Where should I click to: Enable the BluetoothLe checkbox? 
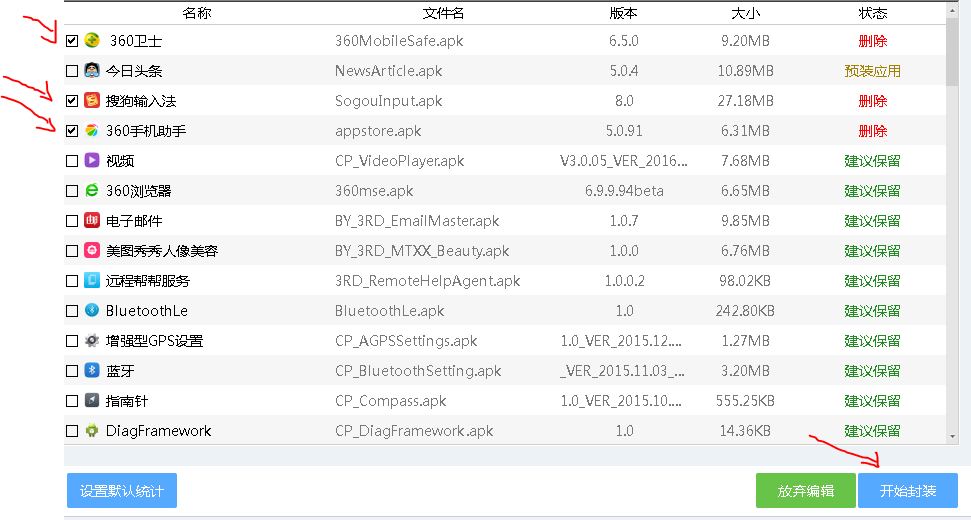pos(72,311)
